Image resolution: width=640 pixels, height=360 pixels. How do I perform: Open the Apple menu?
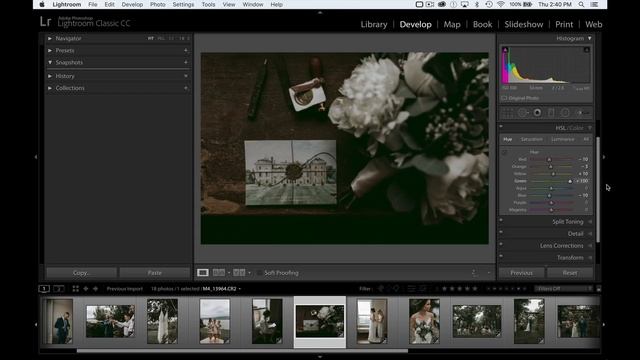pyautogui.click(x=42, y=4)
